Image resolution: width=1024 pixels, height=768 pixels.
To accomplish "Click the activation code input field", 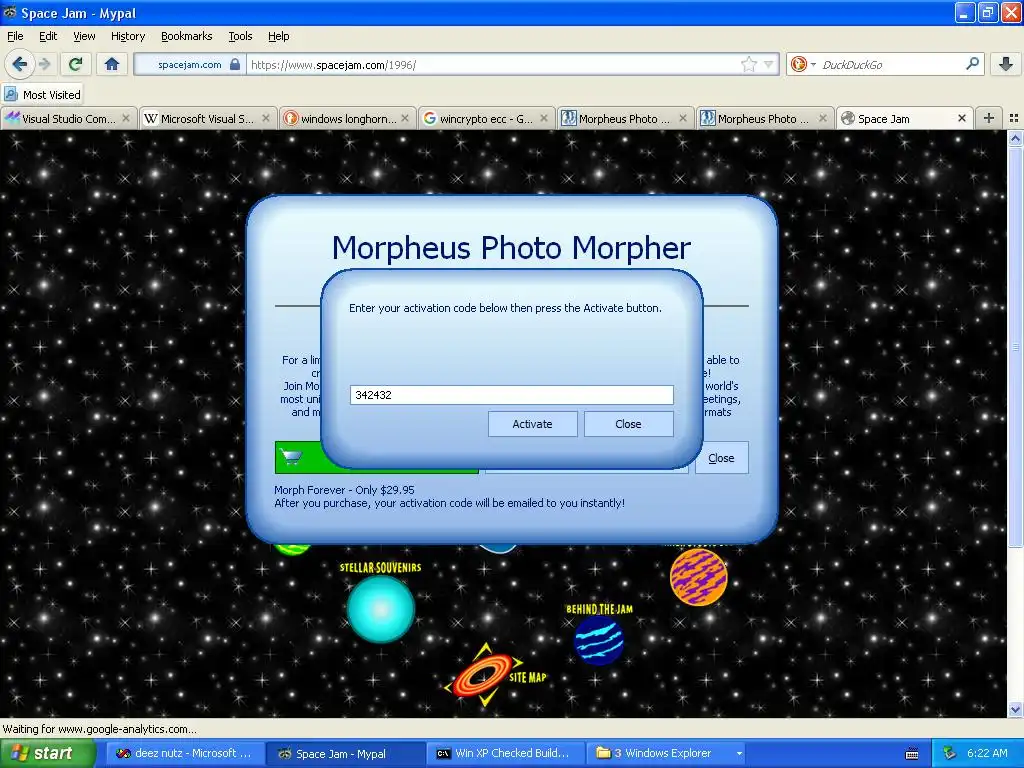I will click(511, 394).
